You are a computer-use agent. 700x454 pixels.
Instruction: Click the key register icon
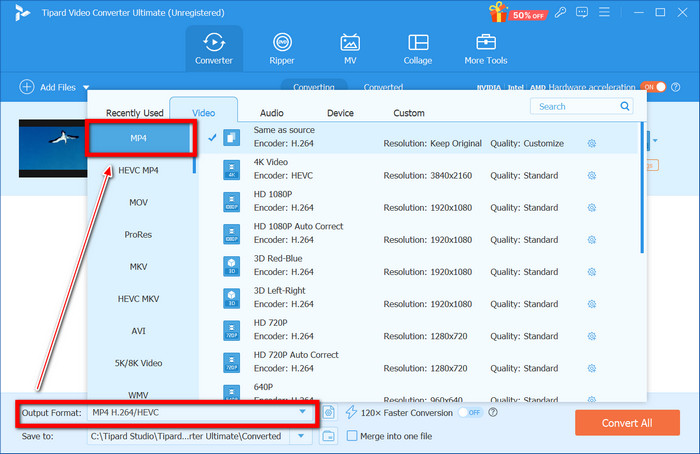(x=560, y=12)
